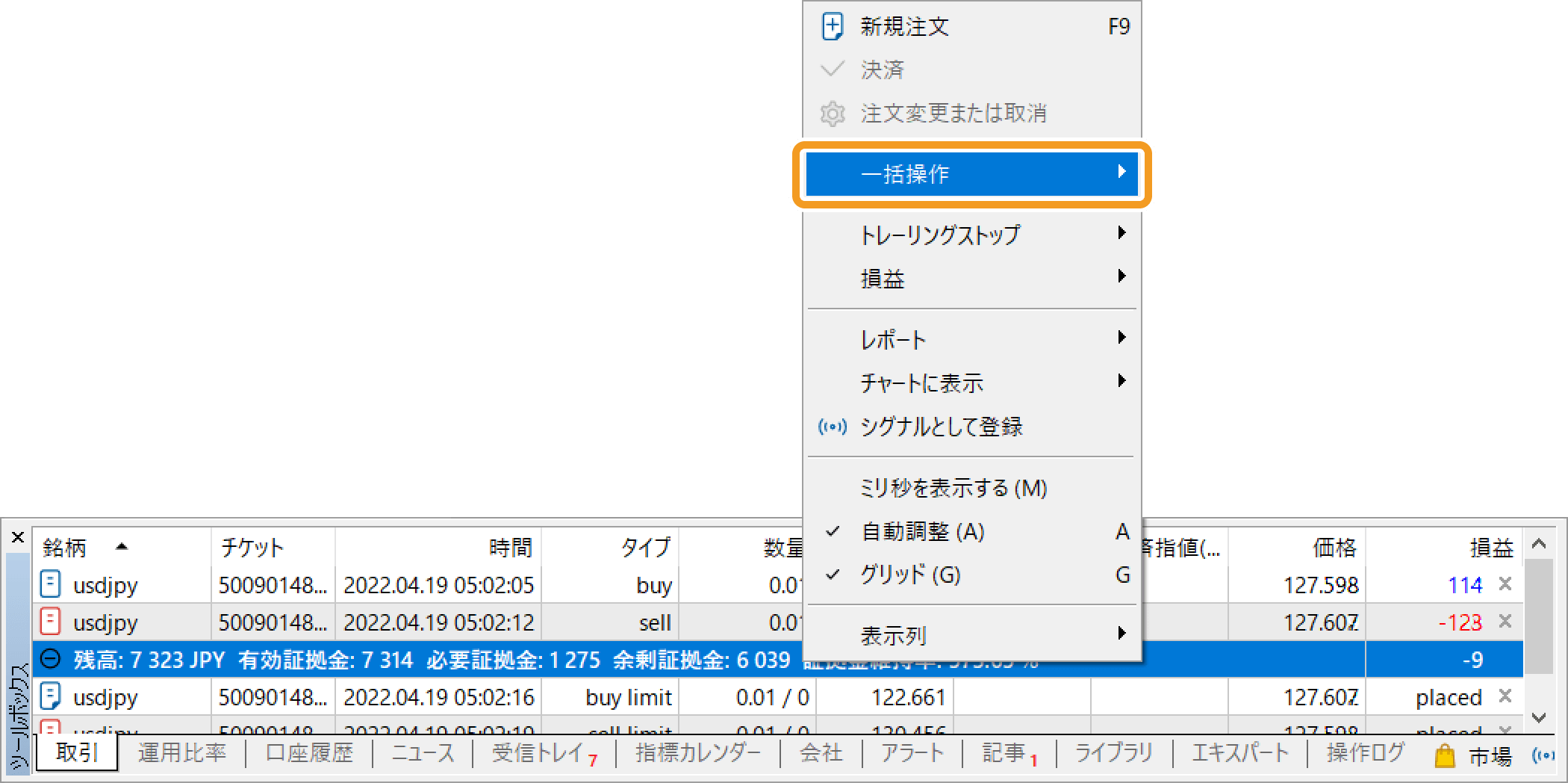Toggle 自動調整 (A) option

971,531
